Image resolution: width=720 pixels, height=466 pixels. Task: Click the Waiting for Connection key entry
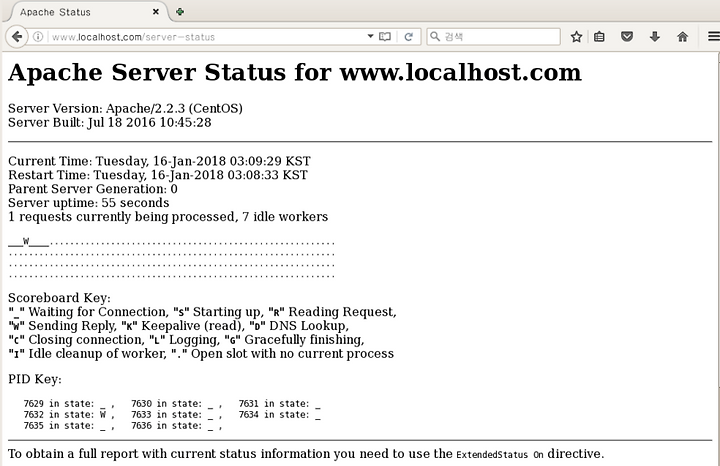tap(88, 312)
